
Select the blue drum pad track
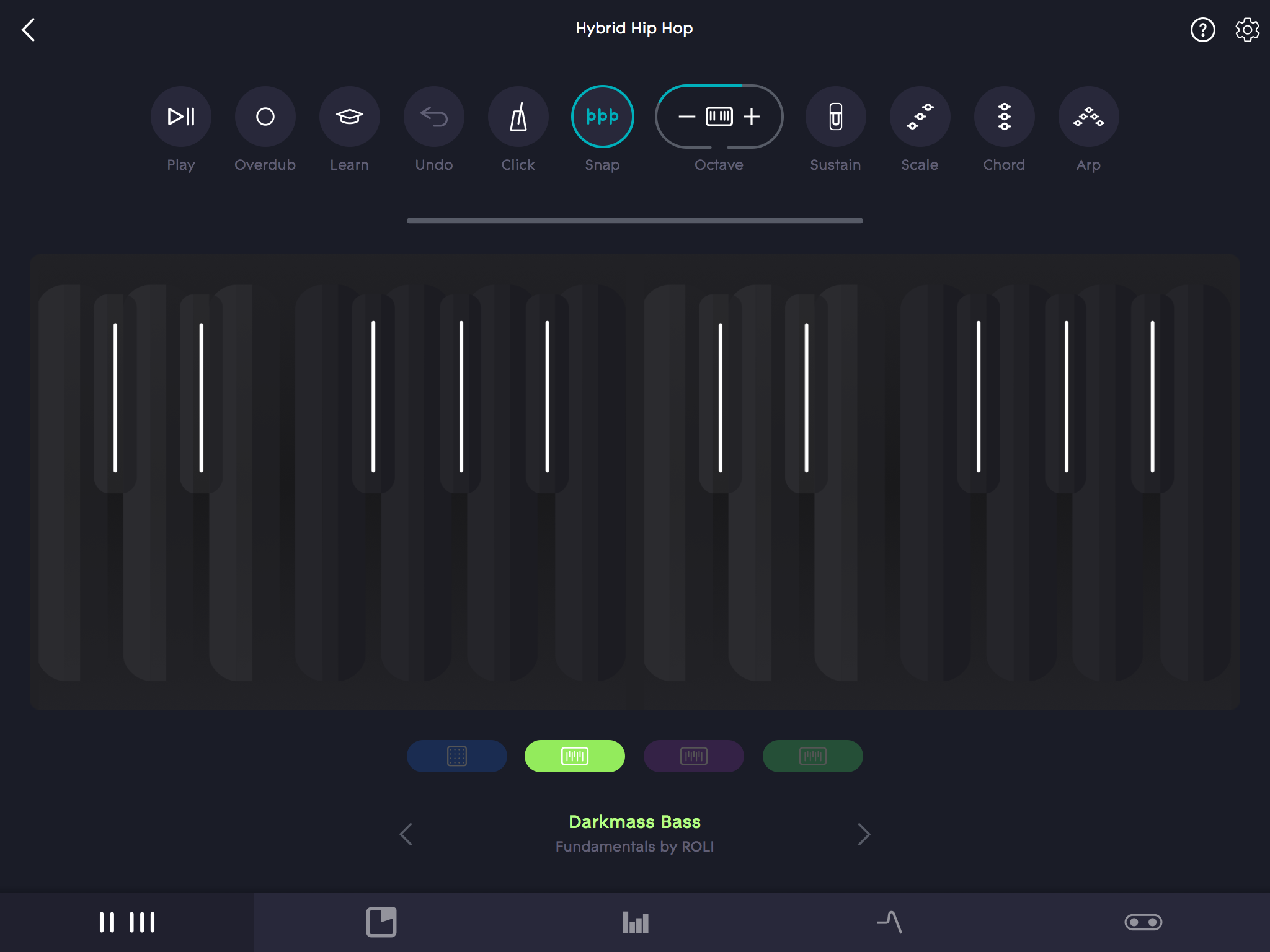click(456, 756)
